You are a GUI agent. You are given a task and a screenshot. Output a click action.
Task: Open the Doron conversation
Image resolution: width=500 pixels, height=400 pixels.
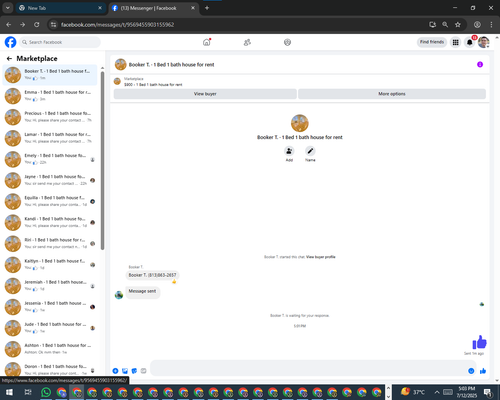(x=50, y=369)
